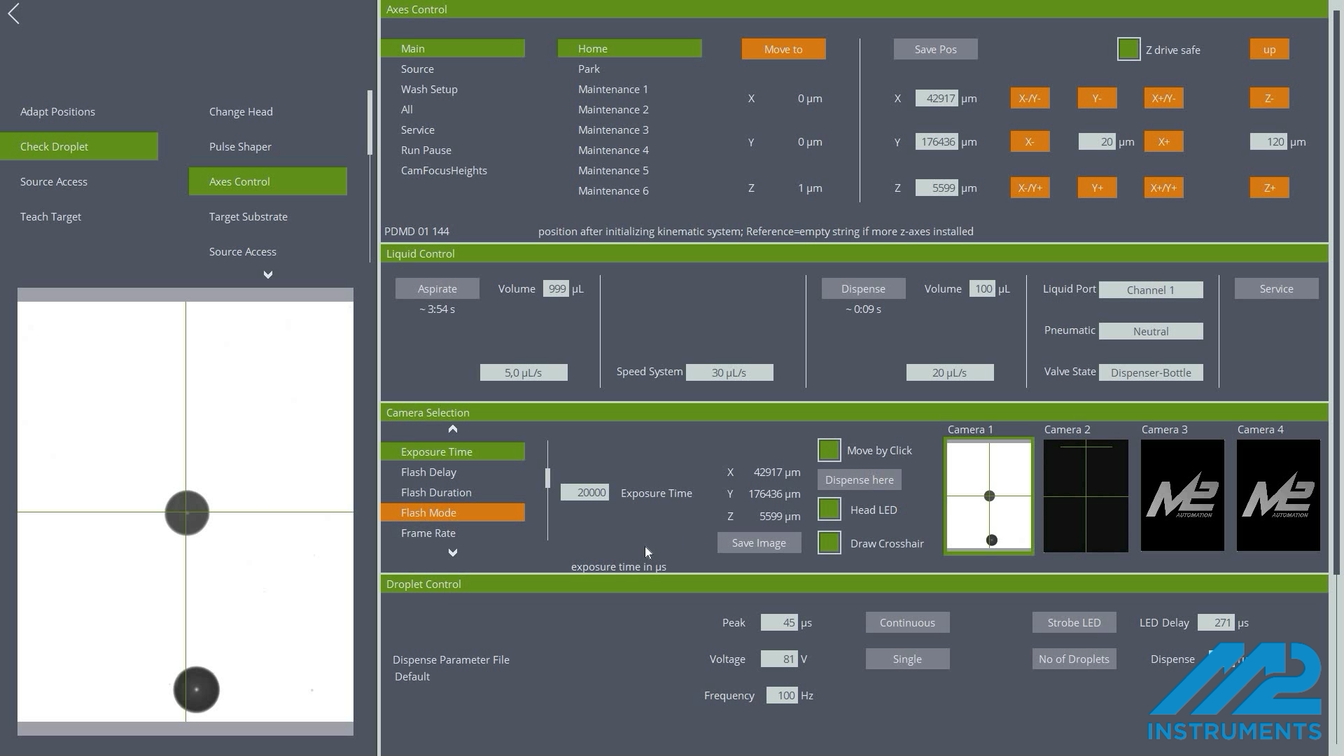The width and height of the screenshot is (1344, 756).
Task: Jog with the X-/Y+ button
Action: pos(1030,187)
